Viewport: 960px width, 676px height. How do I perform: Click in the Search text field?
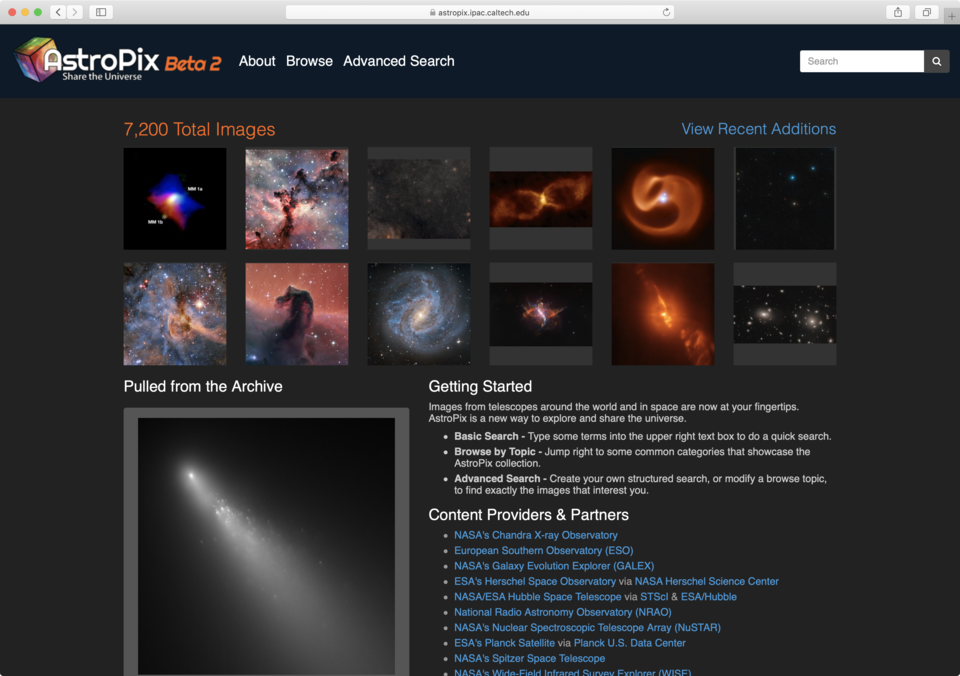pyautogui.click(x=861, y=61)
